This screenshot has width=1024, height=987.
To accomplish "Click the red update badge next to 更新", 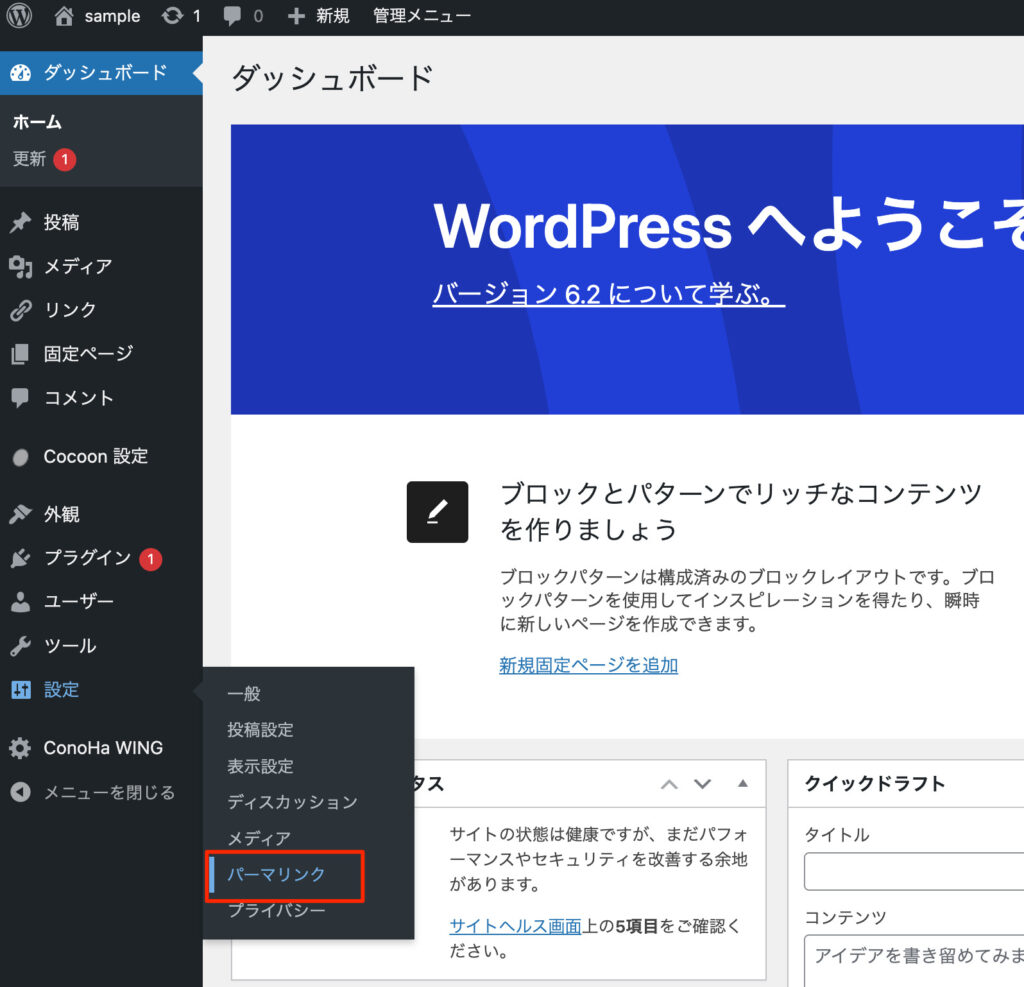I will pos(65,159).
